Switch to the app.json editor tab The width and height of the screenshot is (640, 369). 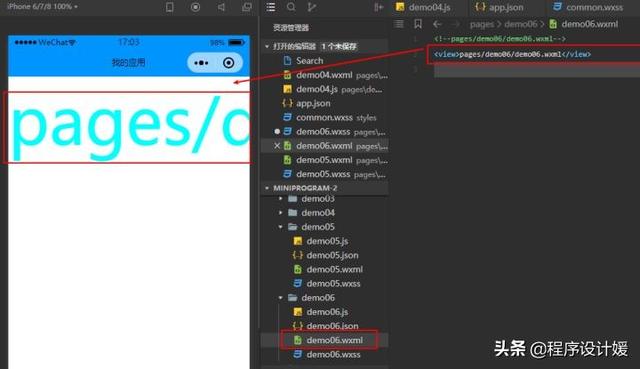coord(499,7)
